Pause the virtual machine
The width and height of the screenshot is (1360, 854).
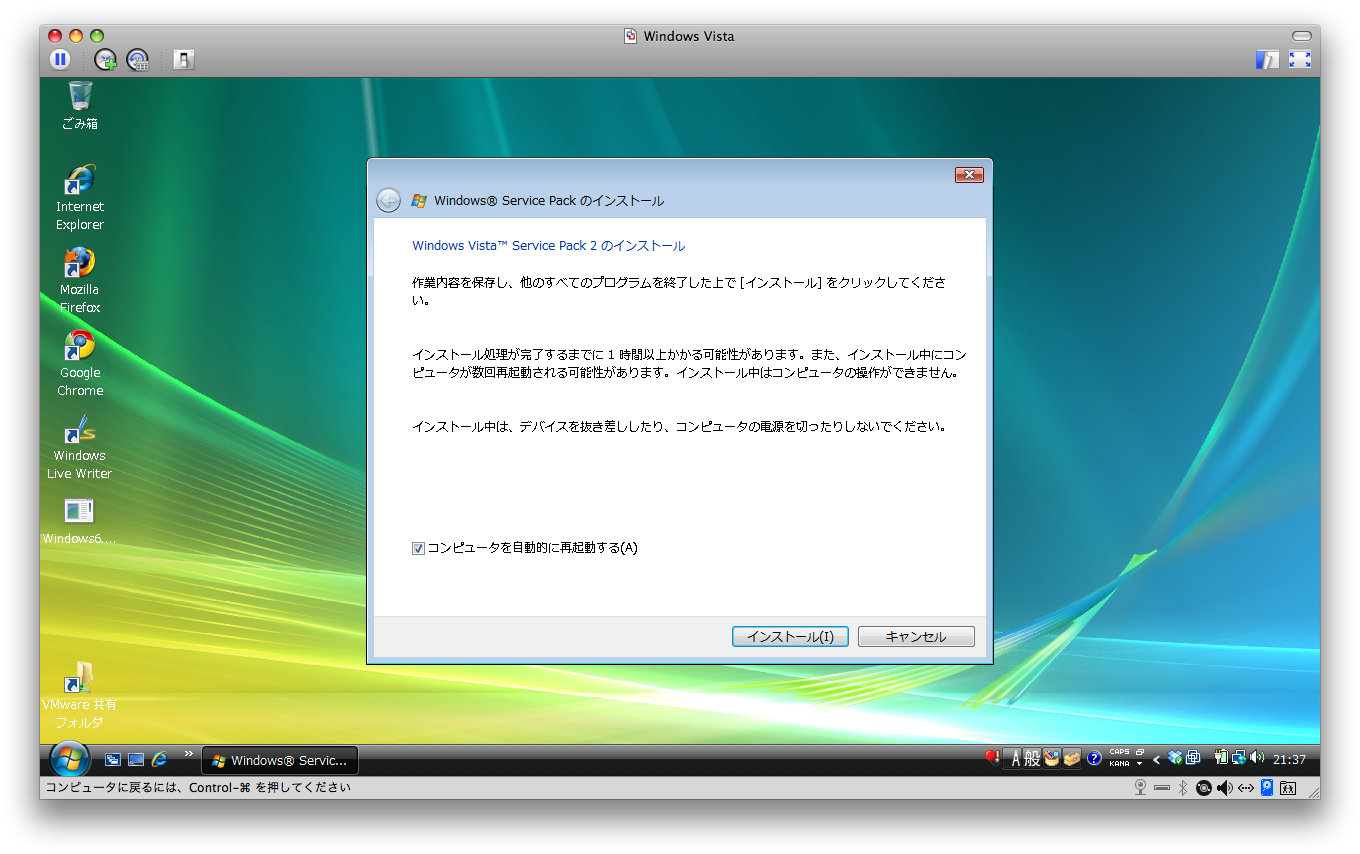point(60,59)
